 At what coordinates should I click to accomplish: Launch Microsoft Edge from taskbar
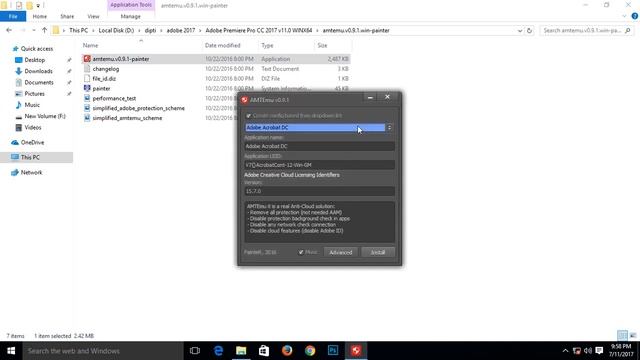(x=218, y=351)
